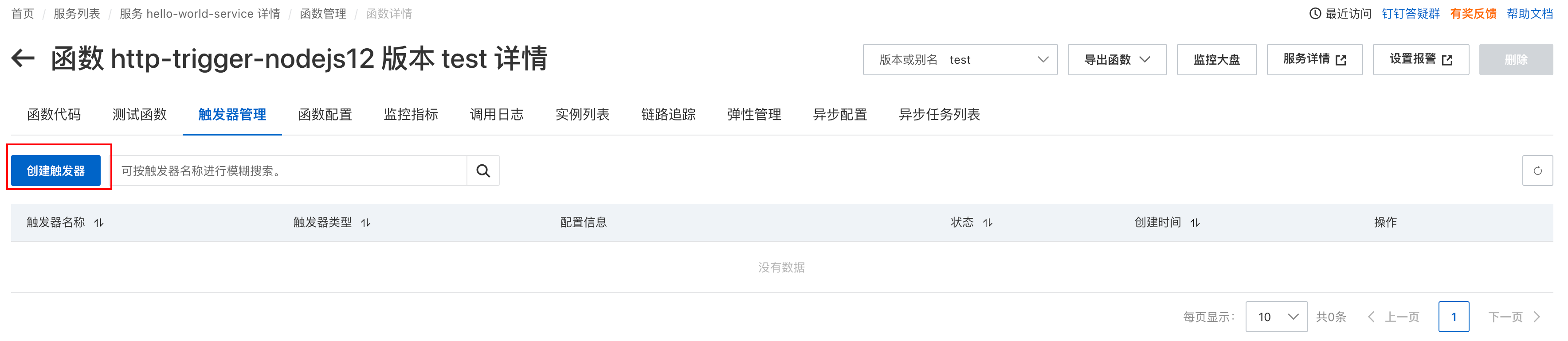
Task: Sort by status column icon
Action: click(x=987, y=223)
